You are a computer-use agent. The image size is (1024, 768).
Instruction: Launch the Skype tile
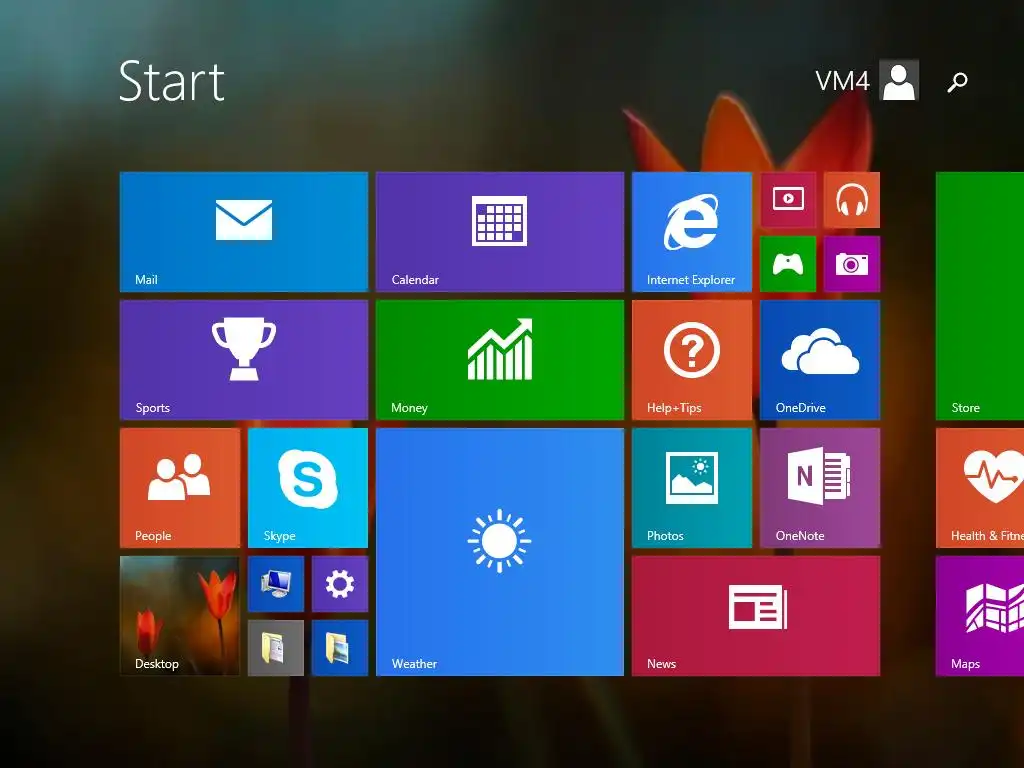click(308, 488)
